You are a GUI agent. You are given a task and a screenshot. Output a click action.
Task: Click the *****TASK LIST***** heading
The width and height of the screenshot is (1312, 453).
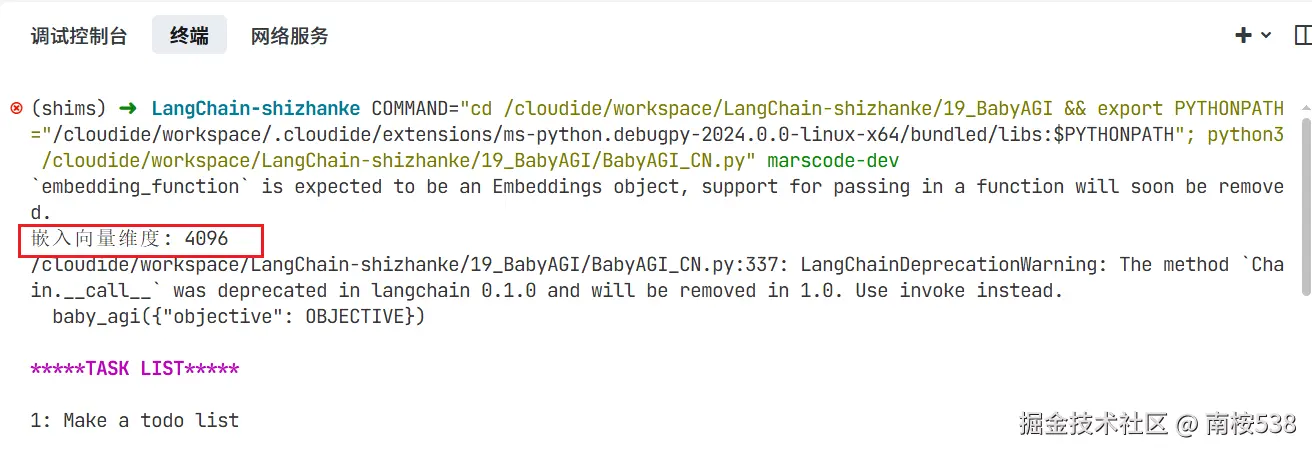[135, 369]
